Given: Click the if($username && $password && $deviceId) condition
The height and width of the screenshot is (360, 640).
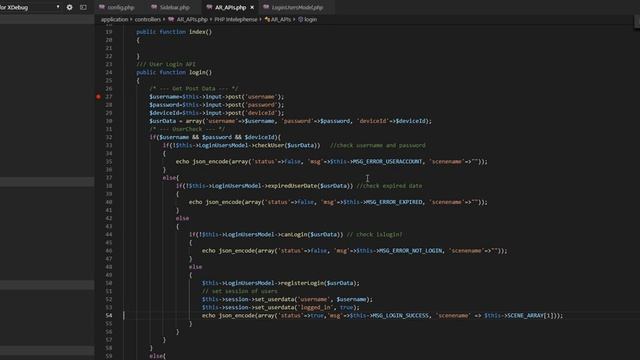Looking at the screenshot, I should coord(215,137).
